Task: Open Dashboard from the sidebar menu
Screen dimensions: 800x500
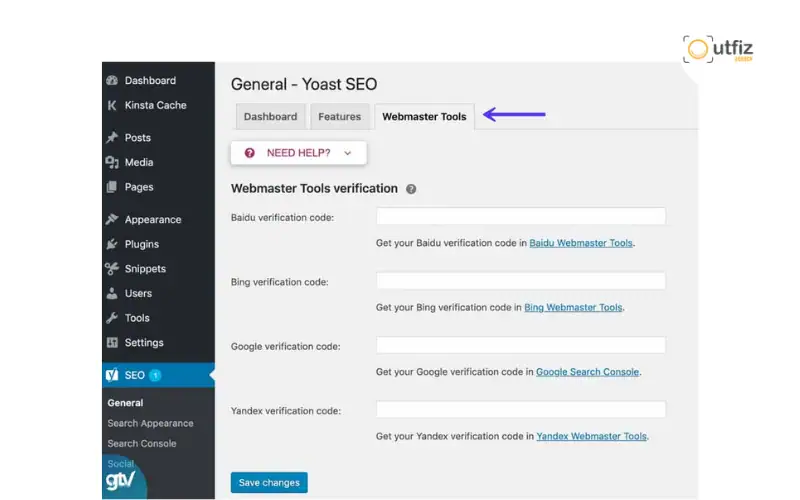Action: (151, 81)
